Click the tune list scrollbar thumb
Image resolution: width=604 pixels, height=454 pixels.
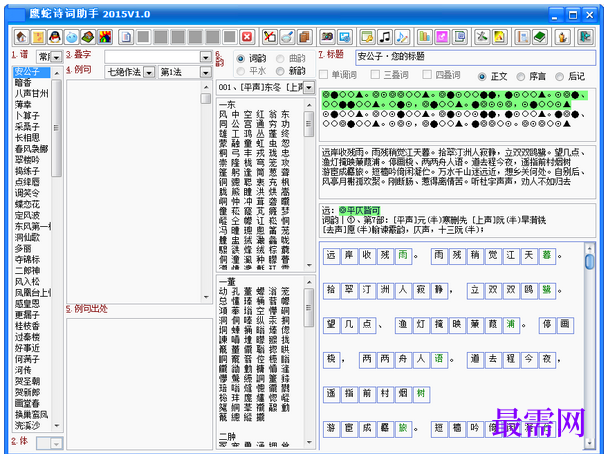point(57,128)
